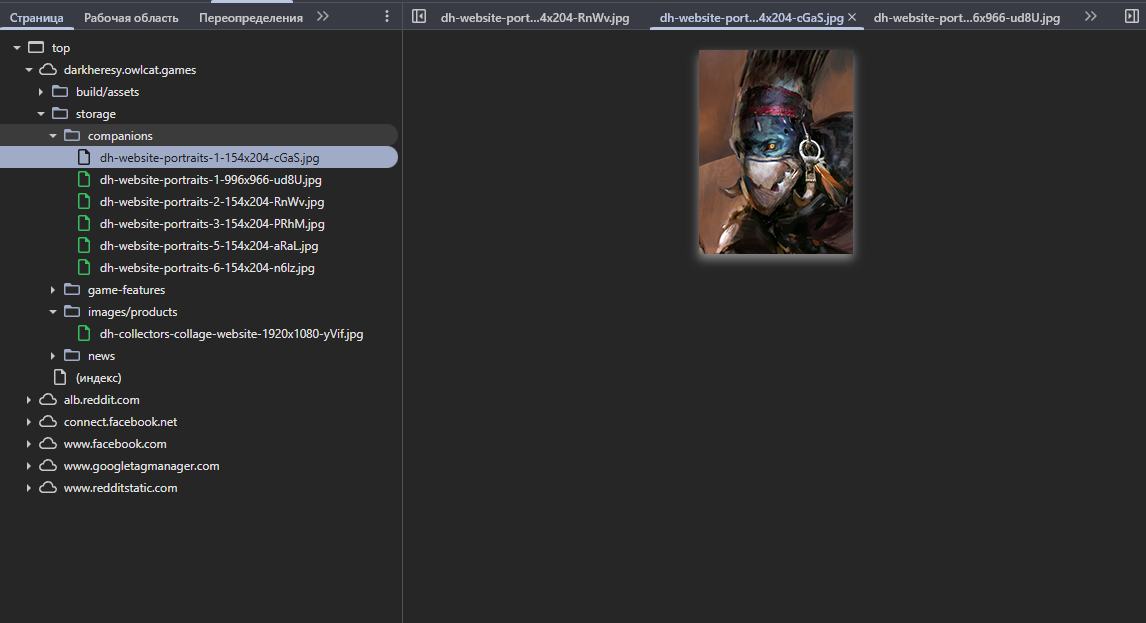This screenshot has width=1146, height=623.
Task: Expand the news folder
Action: [53, 356]
